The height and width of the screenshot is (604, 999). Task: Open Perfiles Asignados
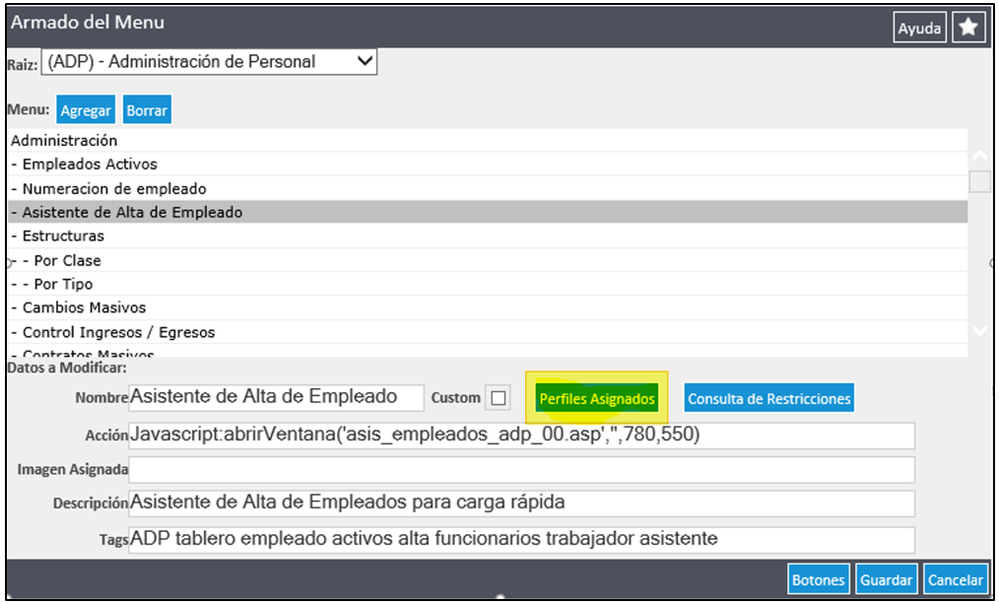tap(597, 398)
